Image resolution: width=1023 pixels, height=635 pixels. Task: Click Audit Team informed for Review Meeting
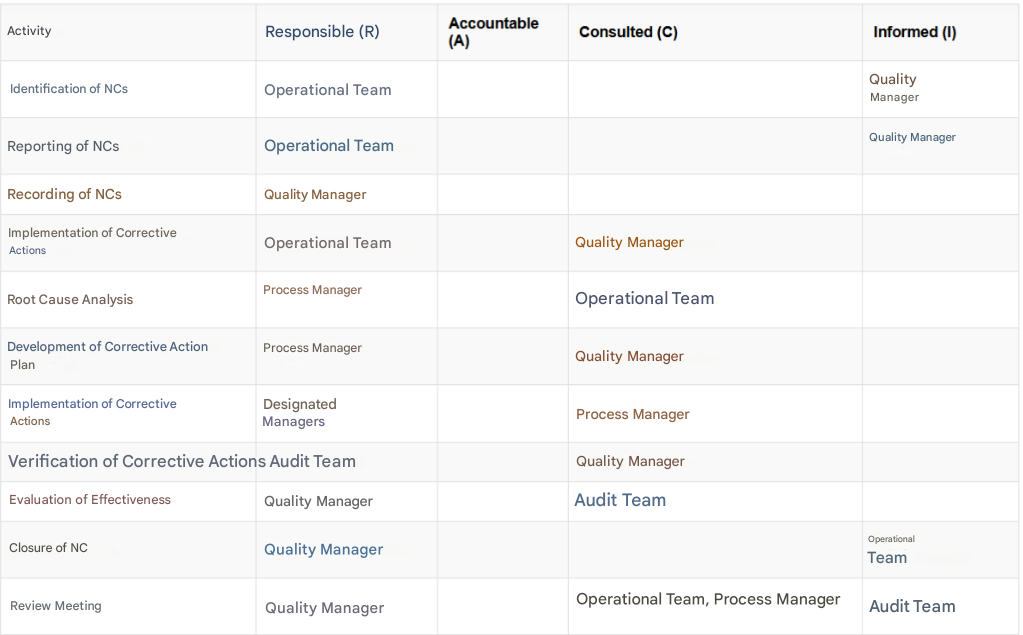(912, 606)
